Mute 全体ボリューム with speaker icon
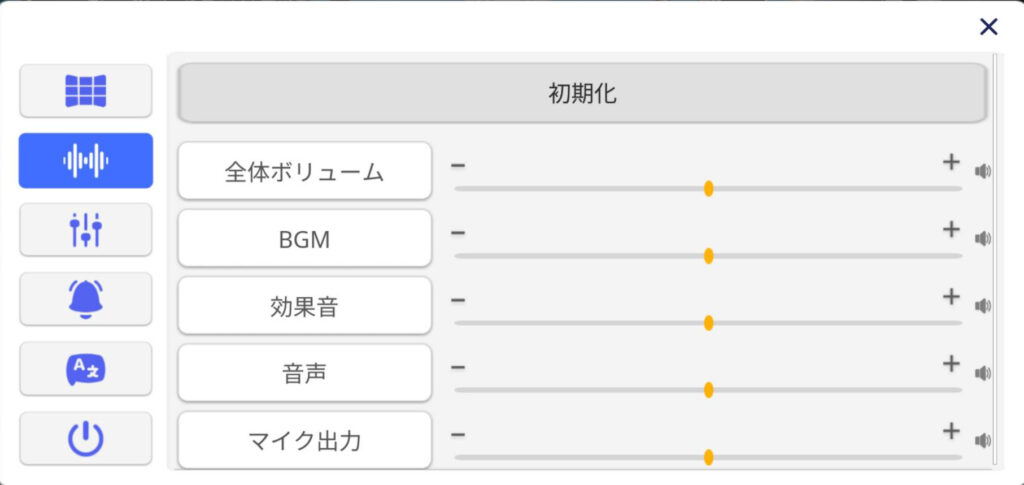1024x485 pixels. click(x=983, y=172)
